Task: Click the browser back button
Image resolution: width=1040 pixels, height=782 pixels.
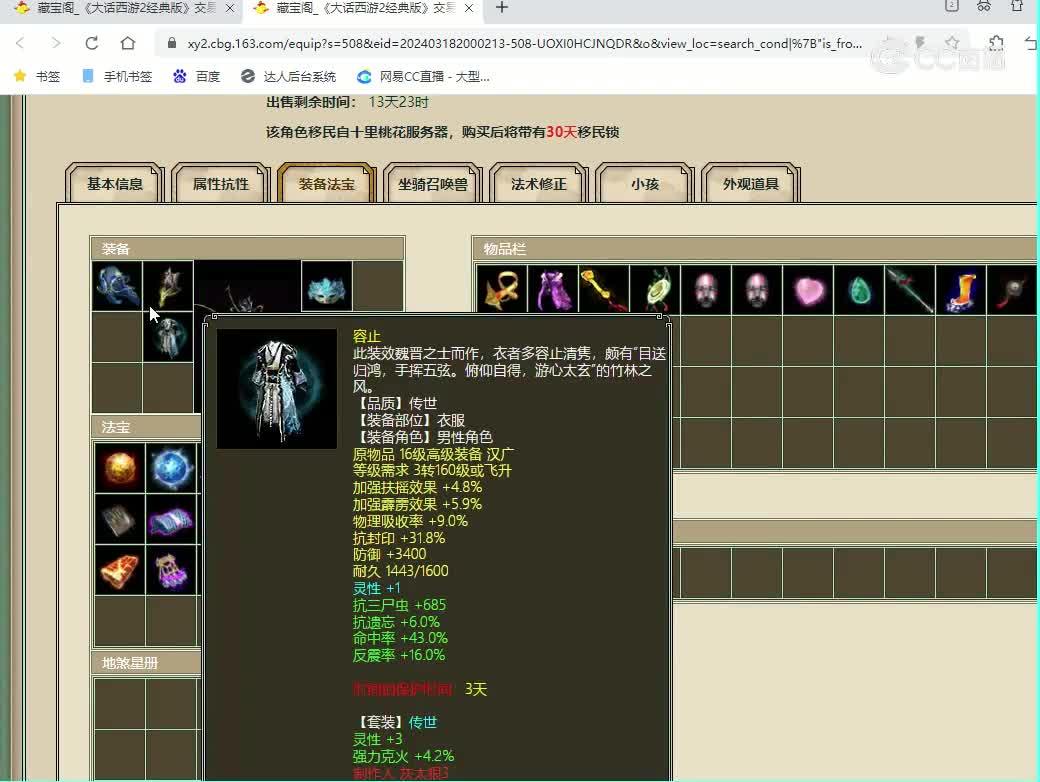Action: click(20, 43)
